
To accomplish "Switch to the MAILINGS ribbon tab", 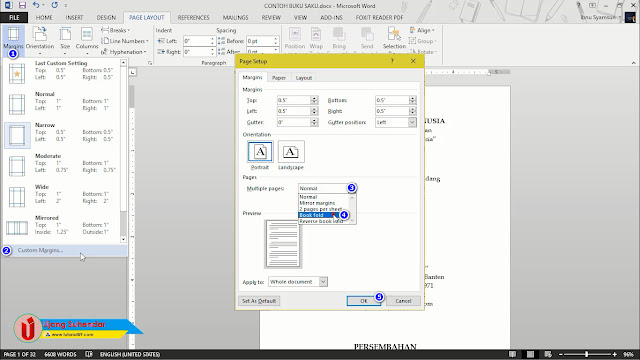I will tap(236, 18).
